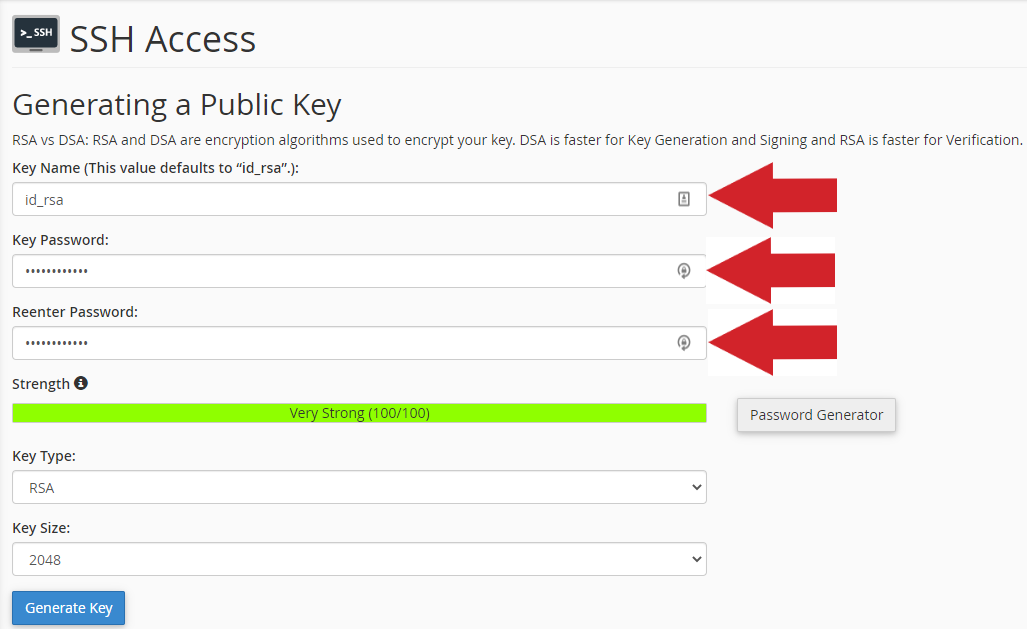Open the Key Type dropdown showing RSA

358,487
